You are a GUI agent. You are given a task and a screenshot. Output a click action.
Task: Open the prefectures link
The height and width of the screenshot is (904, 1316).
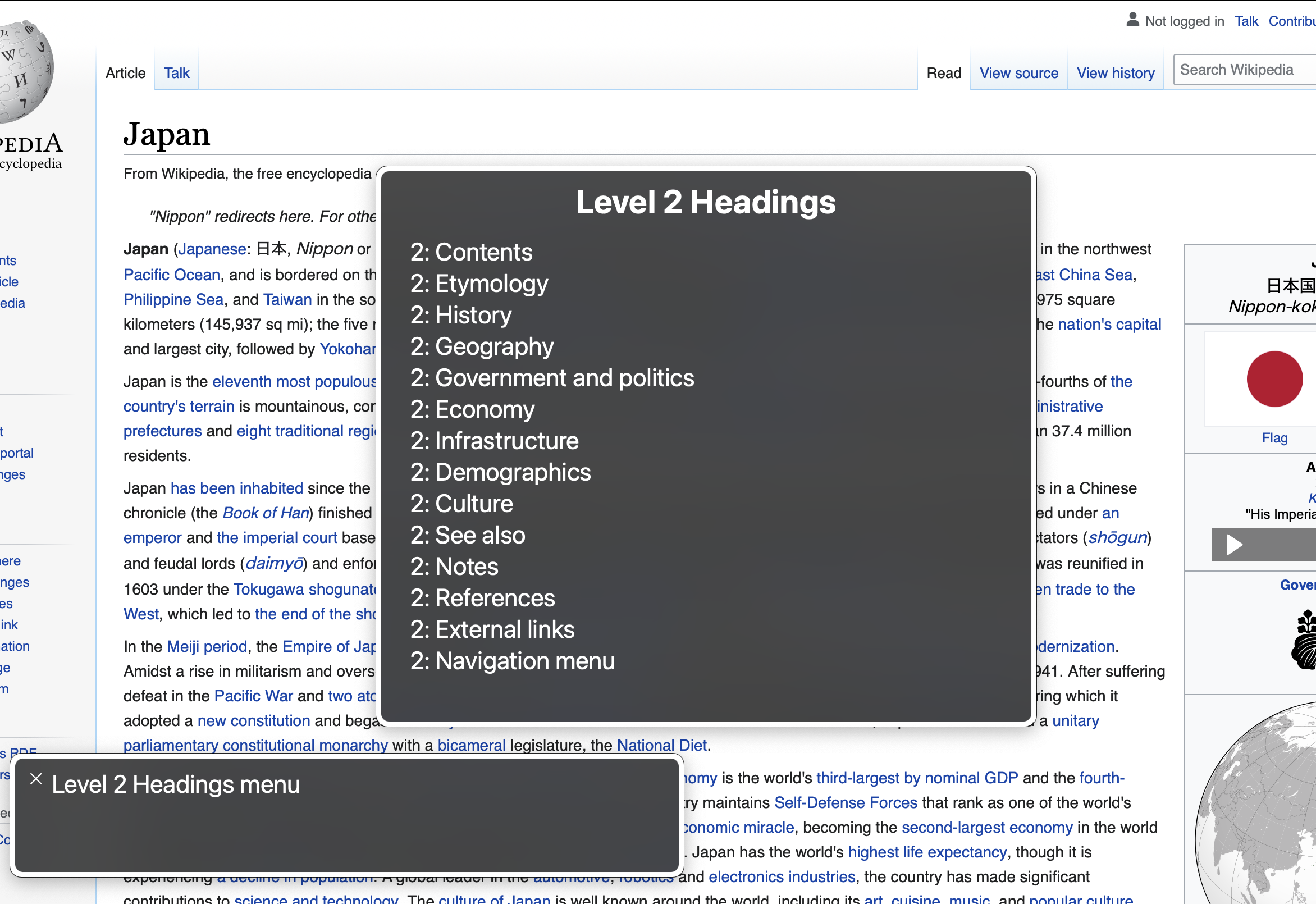point(162,431)
